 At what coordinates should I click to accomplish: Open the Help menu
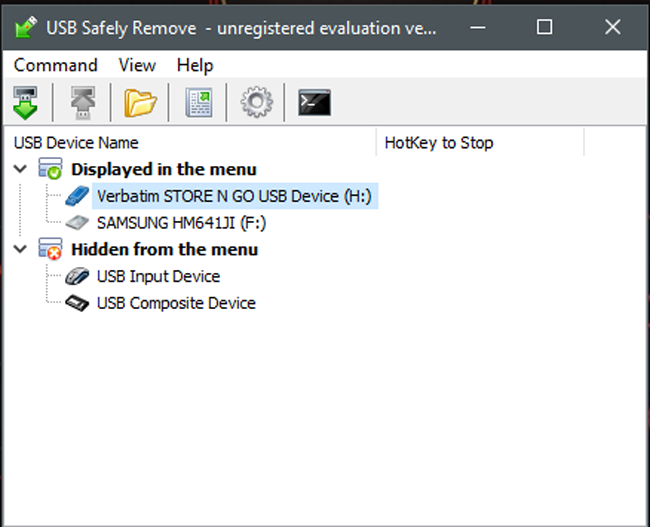[x=195, y=65]
